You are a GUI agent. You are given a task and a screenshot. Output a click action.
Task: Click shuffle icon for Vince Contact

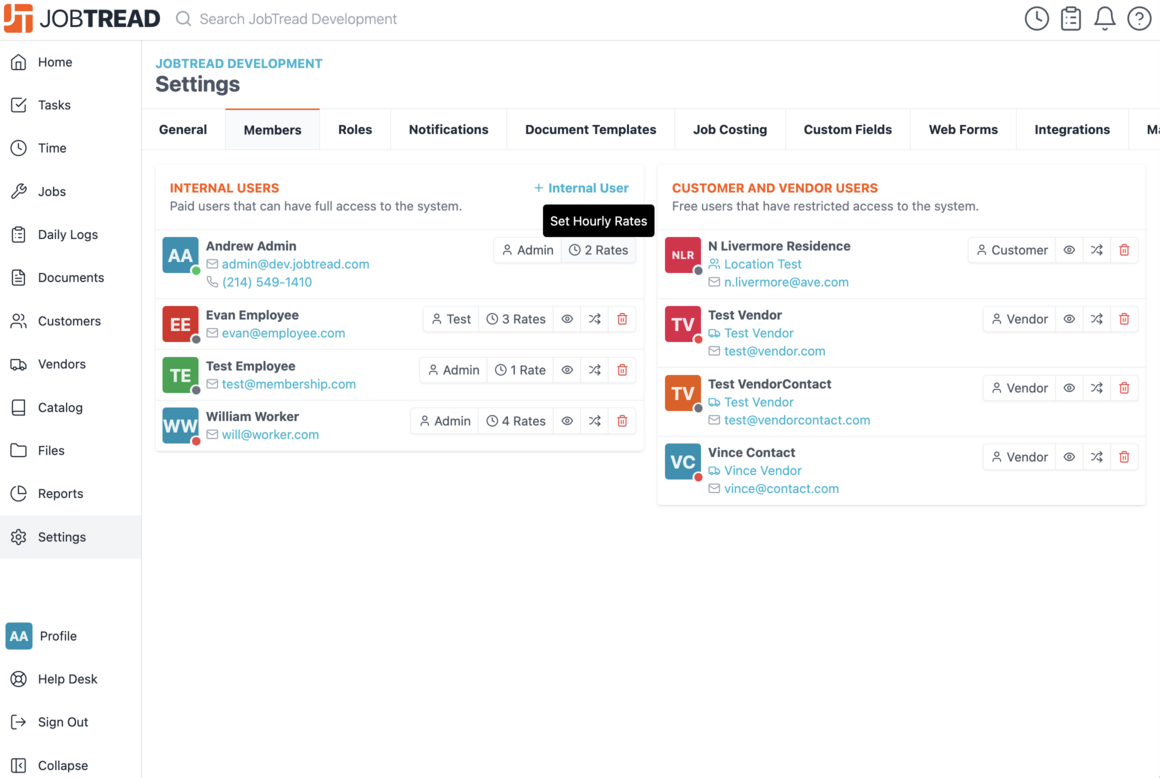[x=1096, y=457]
